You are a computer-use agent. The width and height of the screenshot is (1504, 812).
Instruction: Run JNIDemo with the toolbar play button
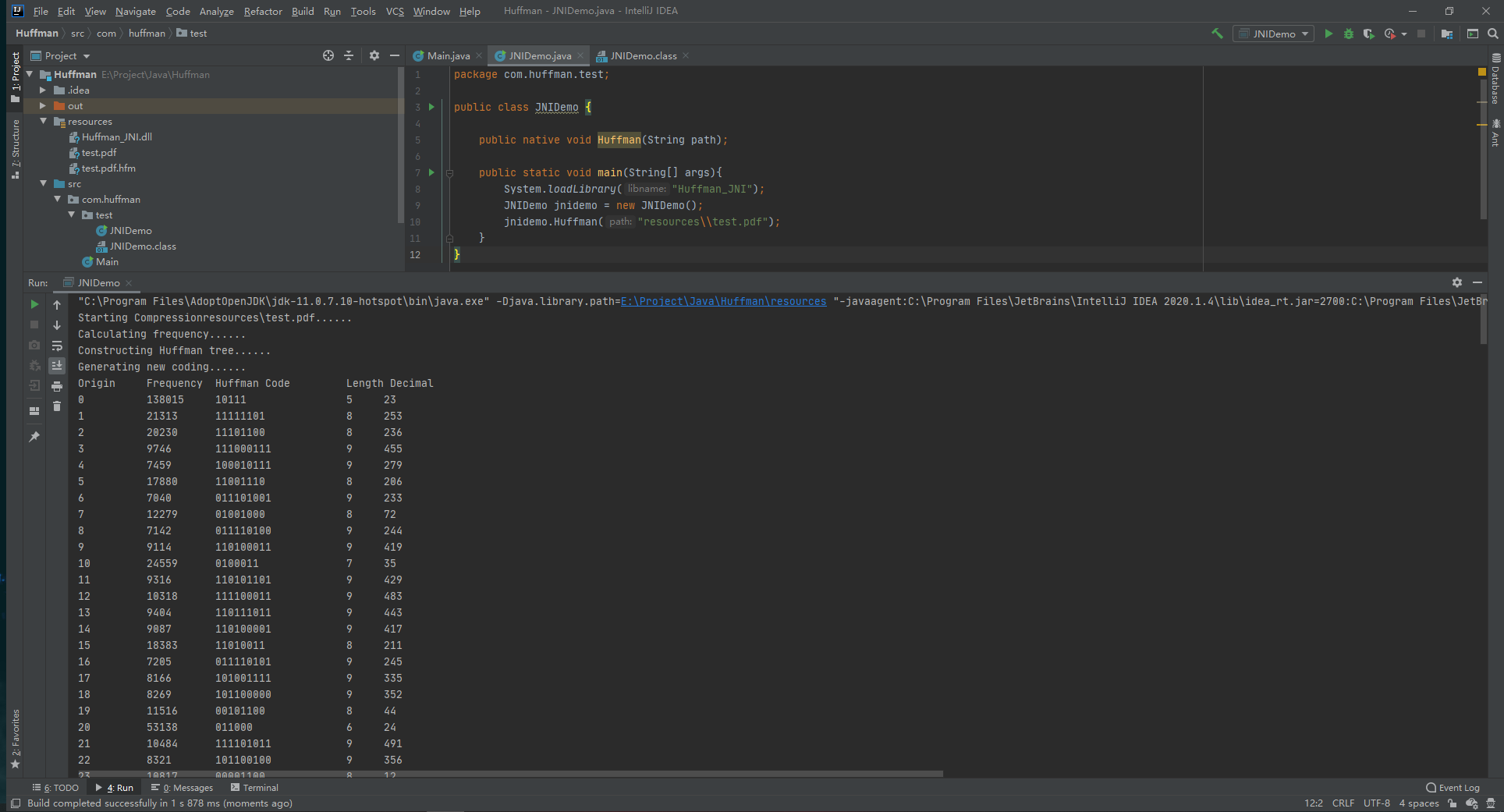point(1328,34)
